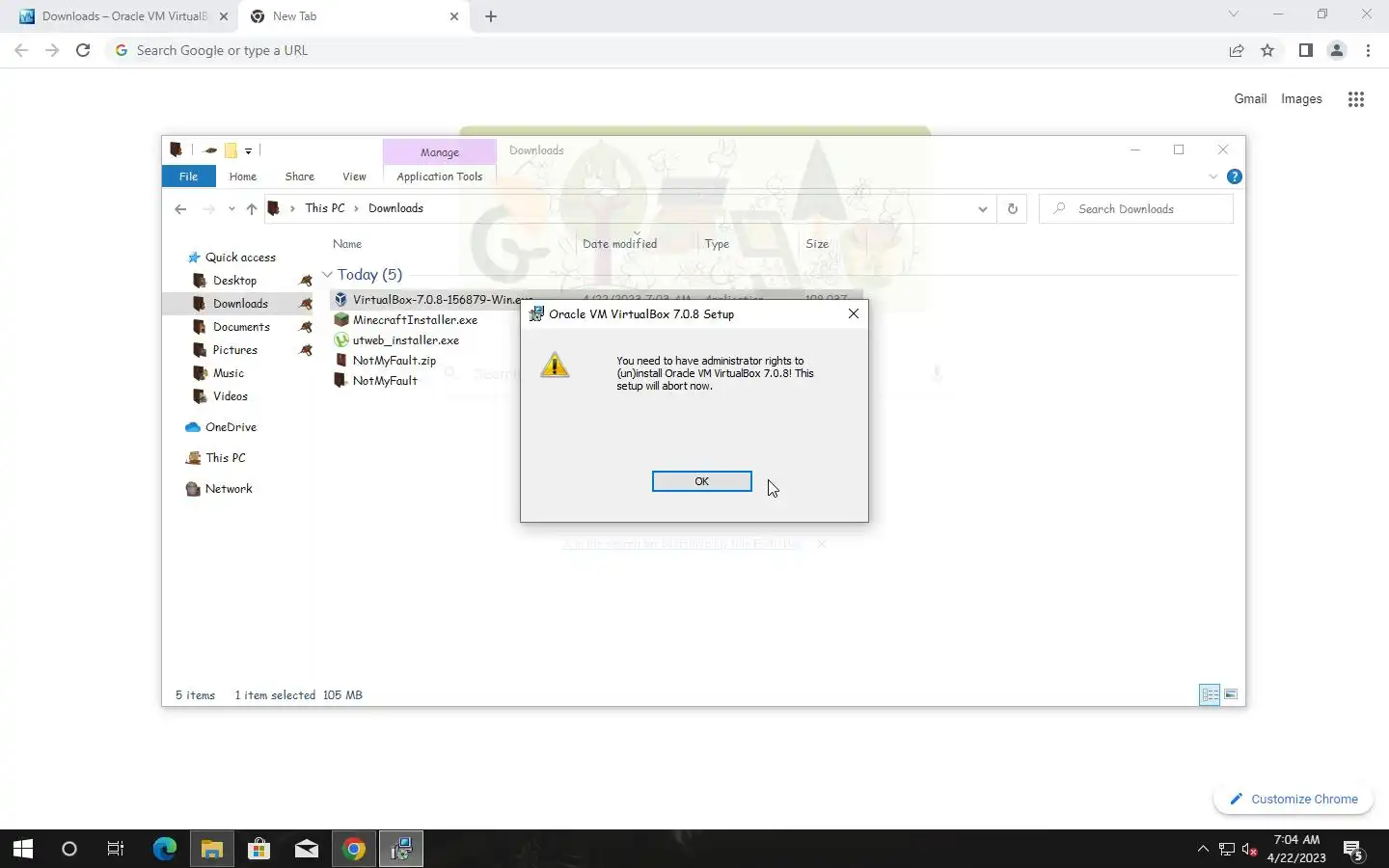Expand the Explorer ribbon chevron

coord(1213,176)
